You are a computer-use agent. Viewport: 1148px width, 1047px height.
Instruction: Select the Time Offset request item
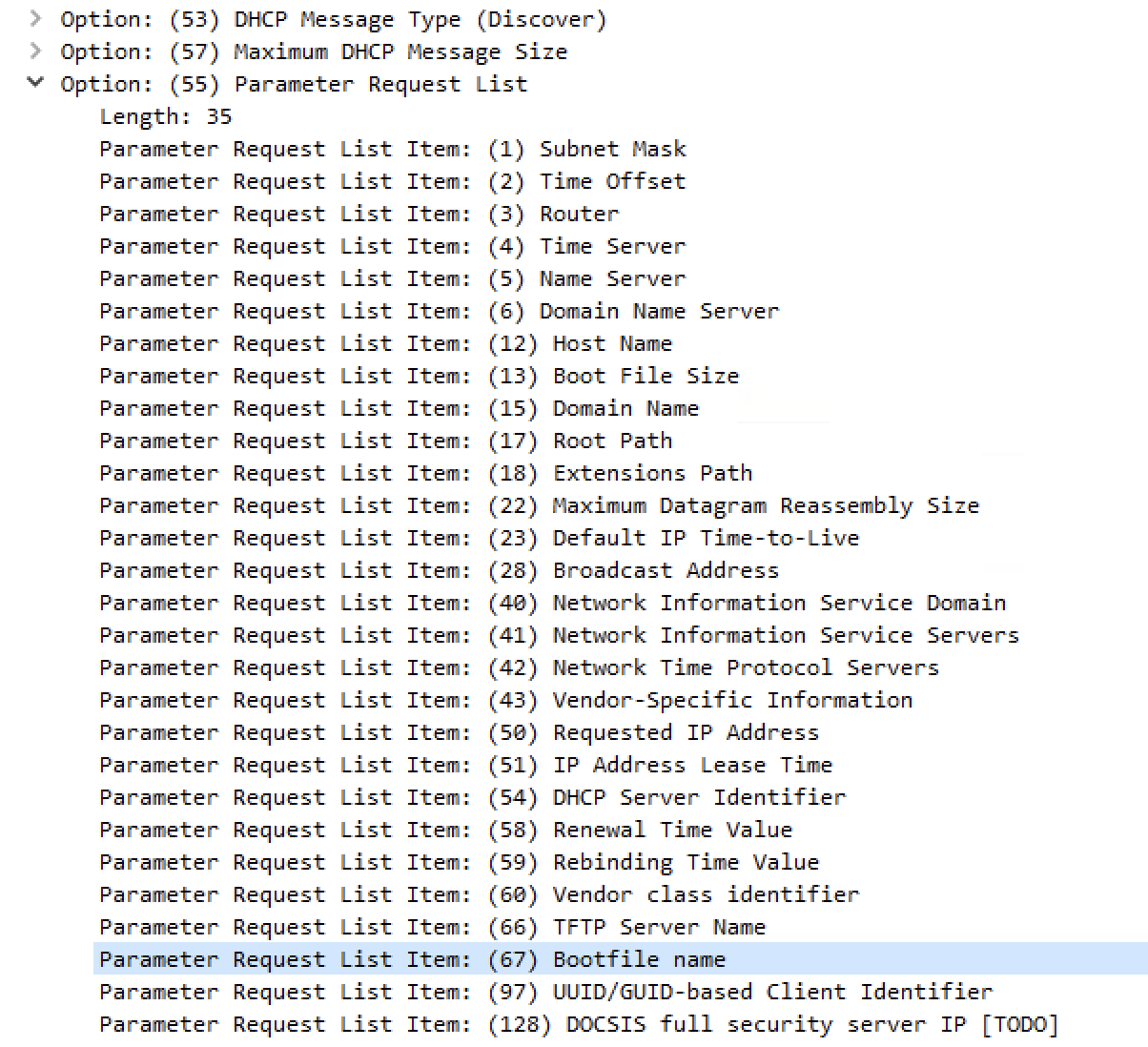pos(391,181)
